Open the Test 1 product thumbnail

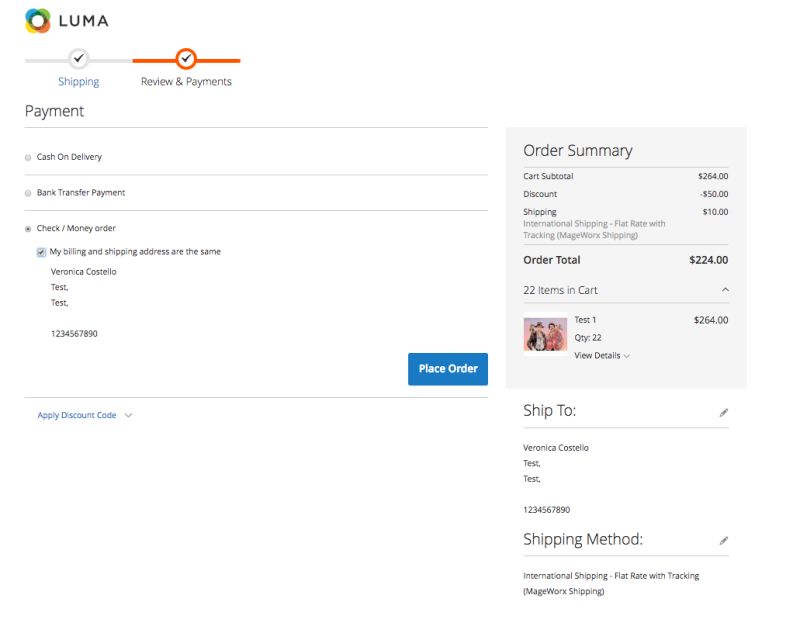click(x=545, y=334)
